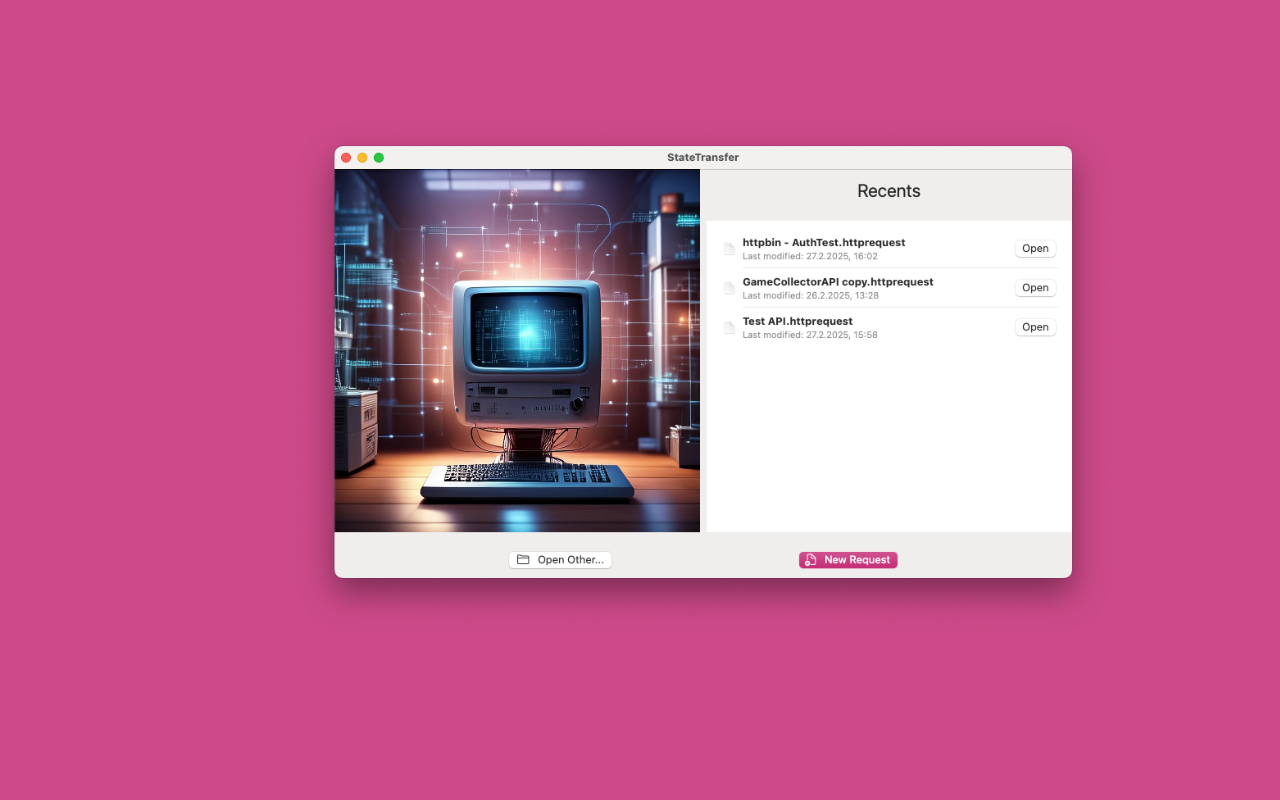
Task: Click the file icon beside Test API.httprequest
Action: (x=729, y=327)
